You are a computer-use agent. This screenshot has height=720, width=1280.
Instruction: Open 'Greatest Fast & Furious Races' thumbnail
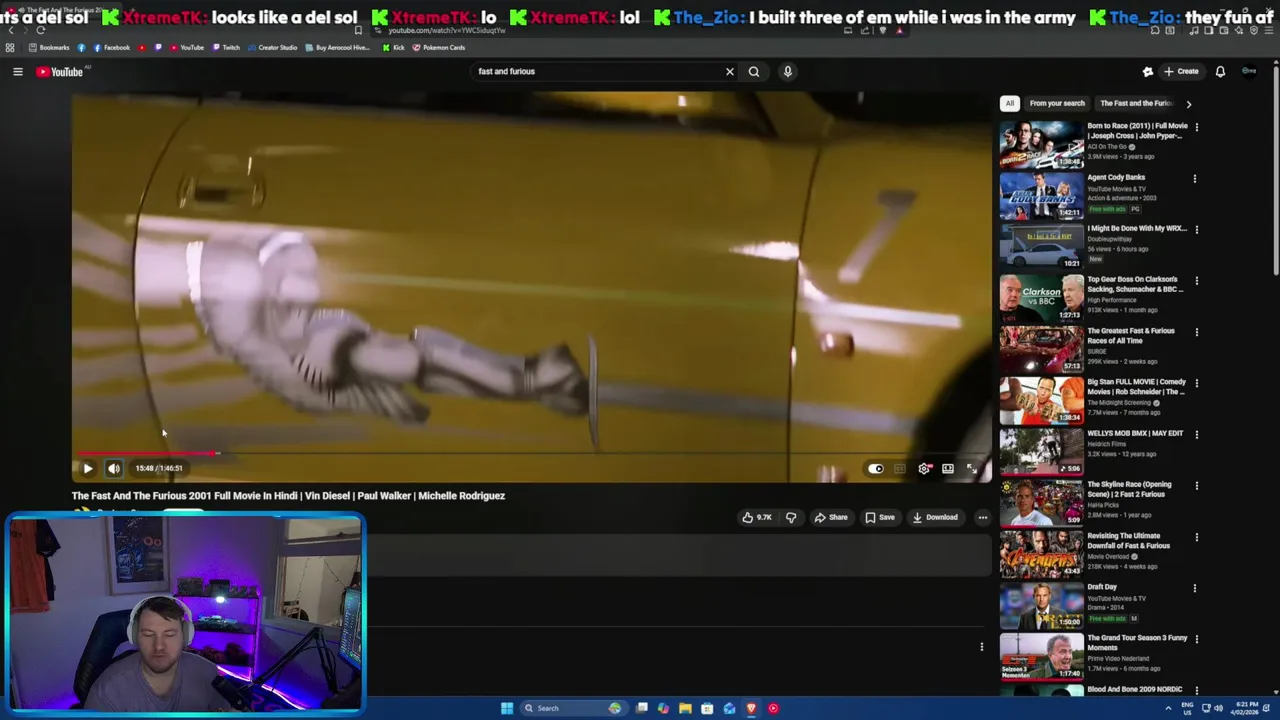point(1041,348)
